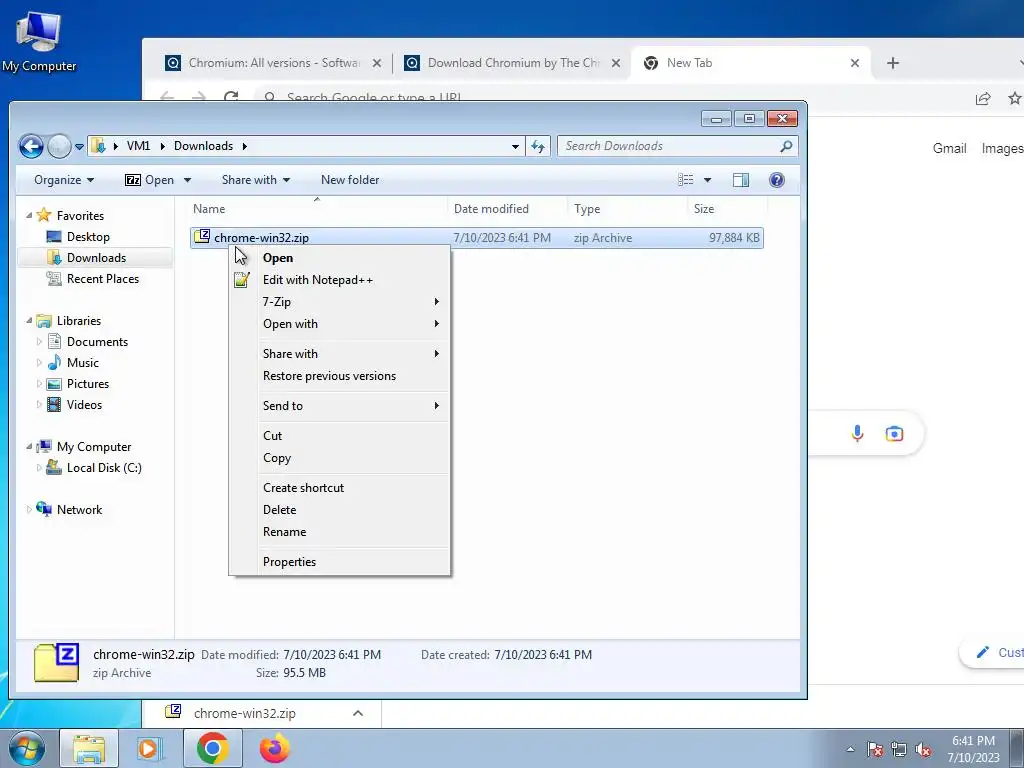Open download item chevron for chrome-win32.zip
The image size is (1024, 768).
click(x=358, y=713)
